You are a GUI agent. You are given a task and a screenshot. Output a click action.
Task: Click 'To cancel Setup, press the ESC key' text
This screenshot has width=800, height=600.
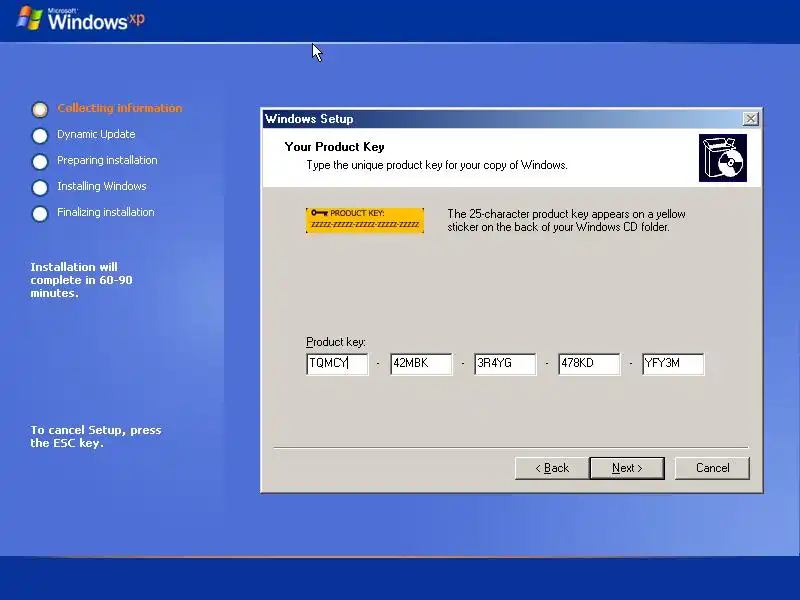point(96,437)
